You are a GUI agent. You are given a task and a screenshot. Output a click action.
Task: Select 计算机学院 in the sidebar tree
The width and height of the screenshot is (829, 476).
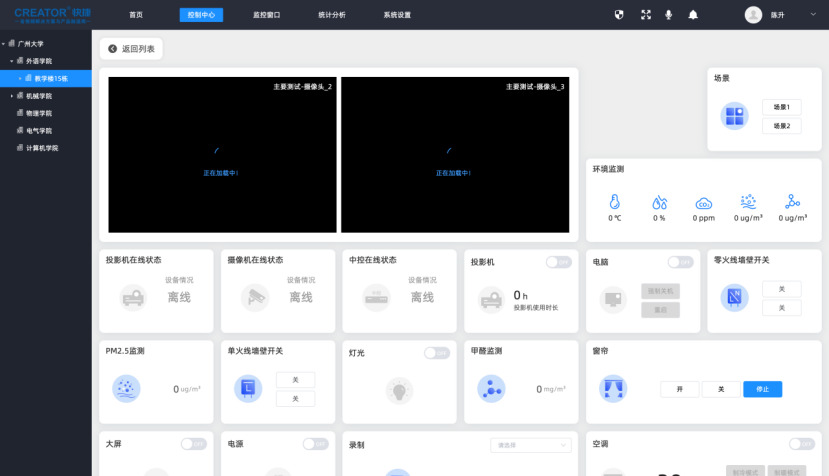click(42, 148)
